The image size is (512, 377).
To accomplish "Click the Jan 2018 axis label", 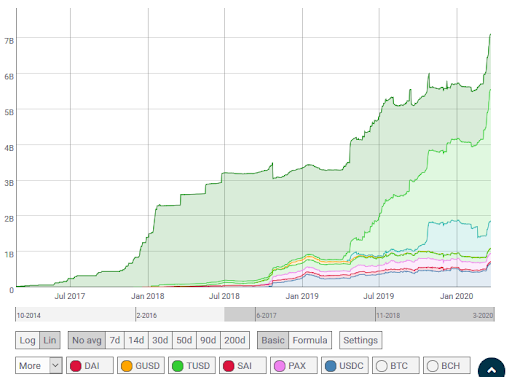I will [148, 296].
